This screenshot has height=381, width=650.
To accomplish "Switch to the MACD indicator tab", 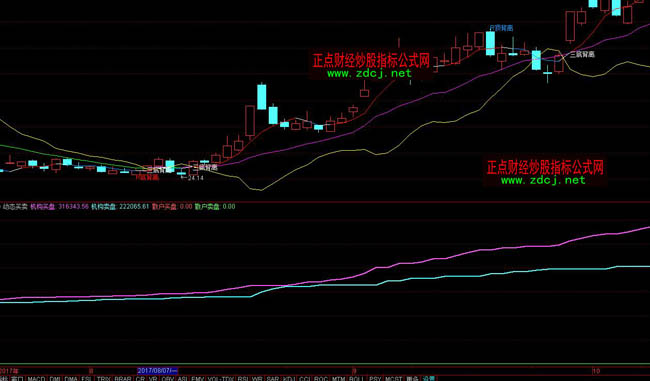I will (x=36, y=379).
